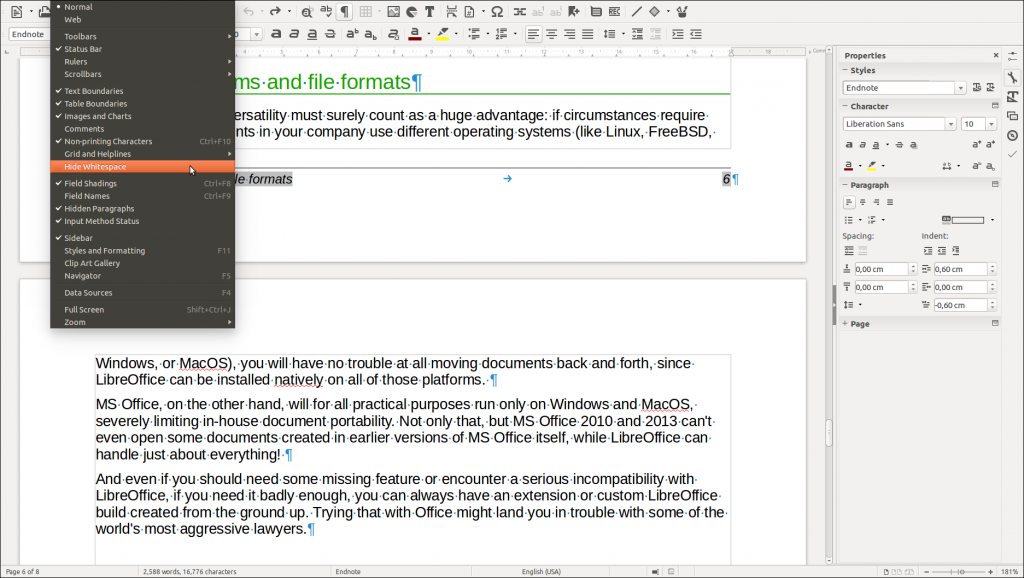Open the Liberation Sans font name dropdown
Screen dimensions: 1024x578
coord(950,124)
